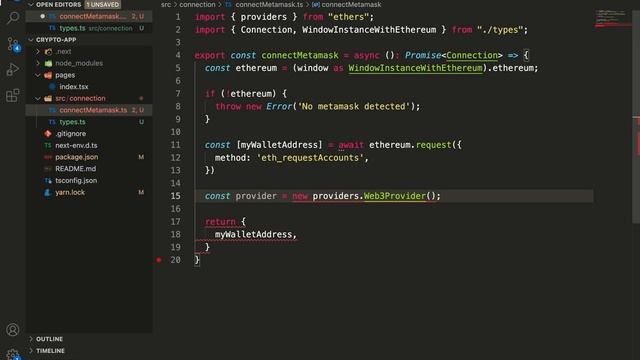Screen dimensions: 640x360
Task: Expand the .next folder
Action: coord(38,52)
